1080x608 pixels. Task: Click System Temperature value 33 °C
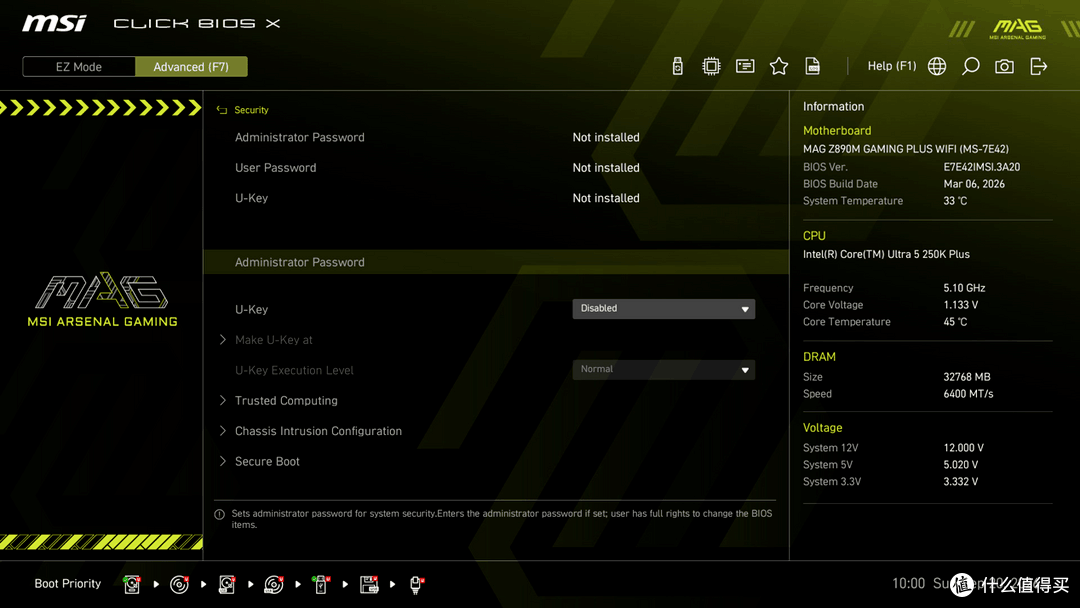tap(955, 201)
